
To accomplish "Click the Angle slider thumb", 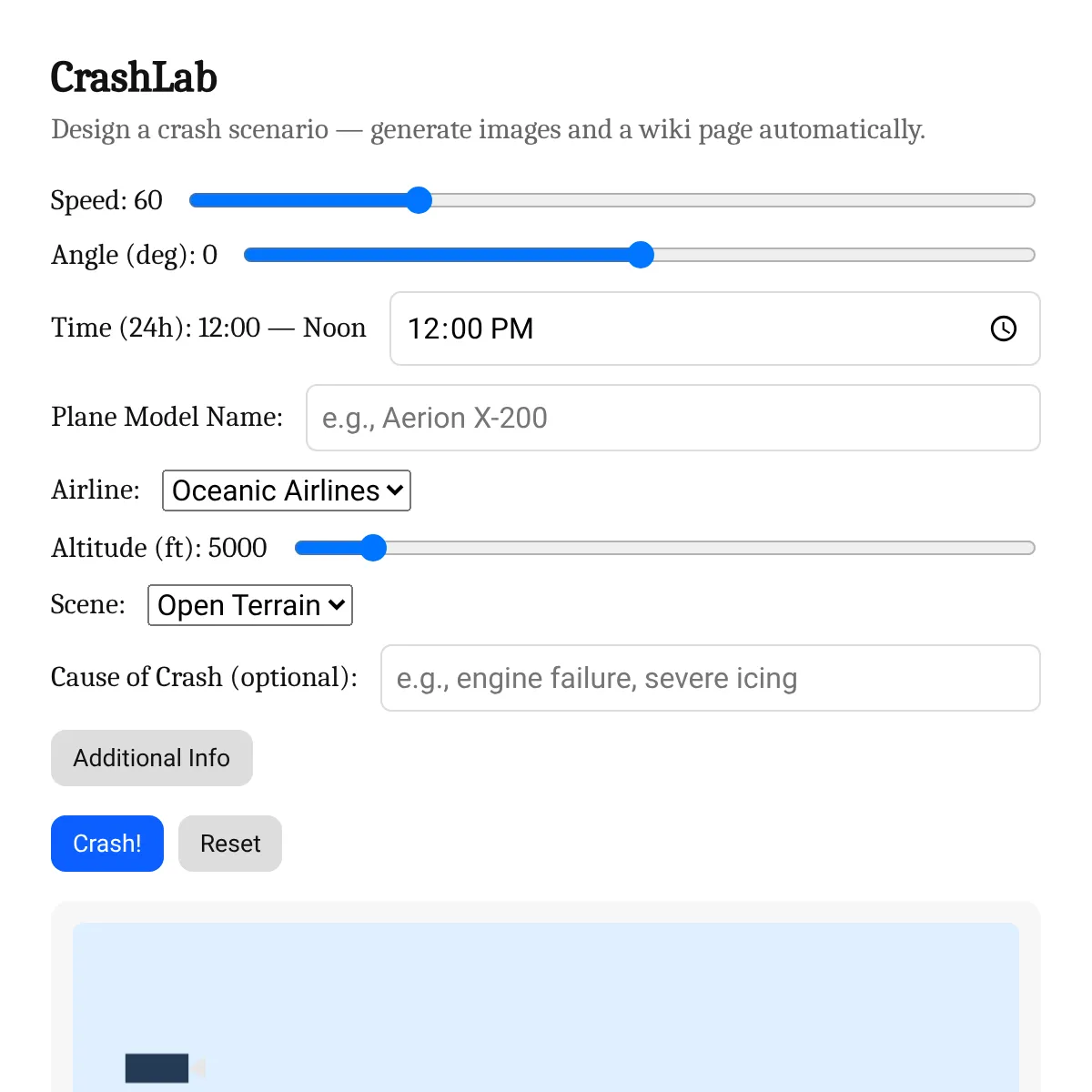I will tap(641, 255).
